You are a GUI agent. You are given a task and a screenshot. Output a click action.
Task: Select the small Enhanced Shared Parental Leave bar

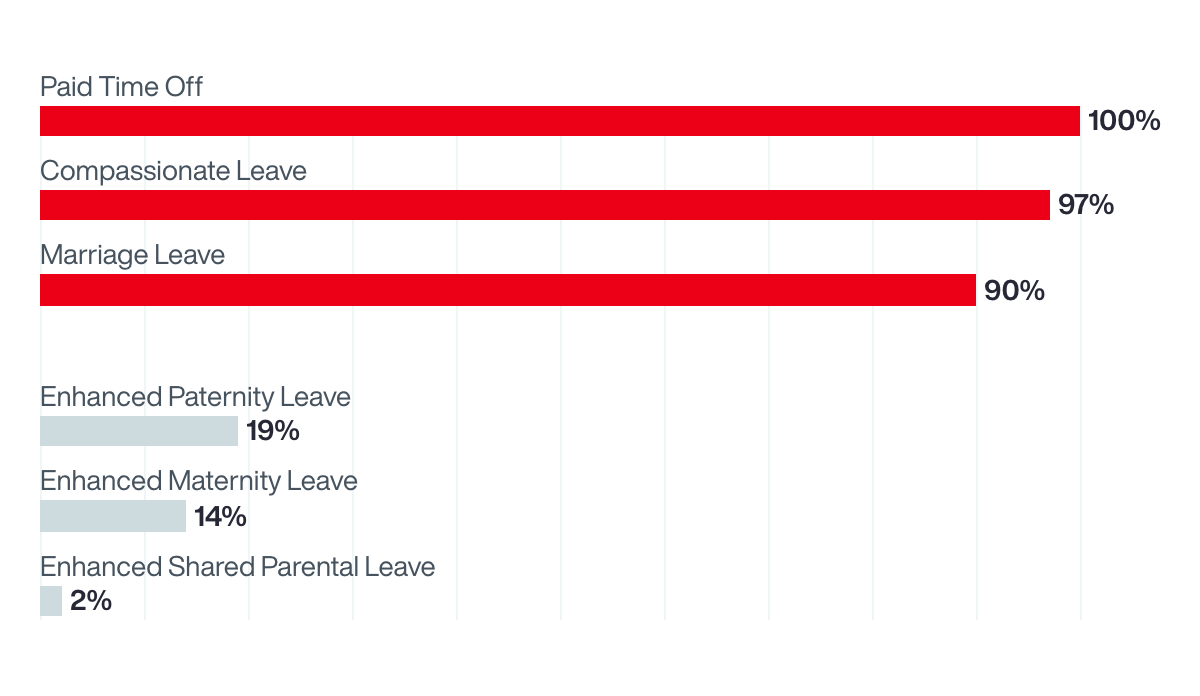point(51,601)
